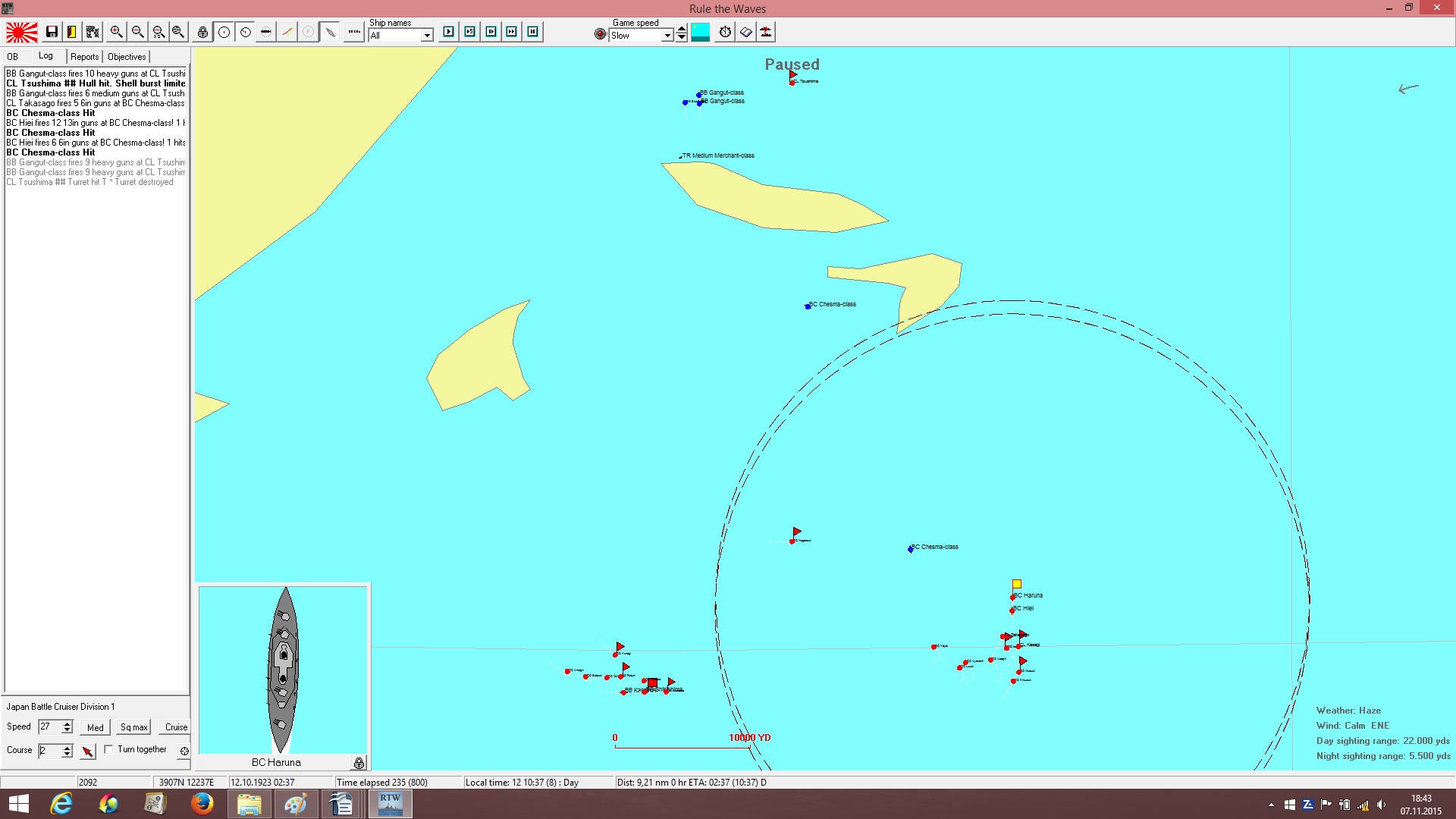Save the game with the floppy disk icon

(52, 32)
